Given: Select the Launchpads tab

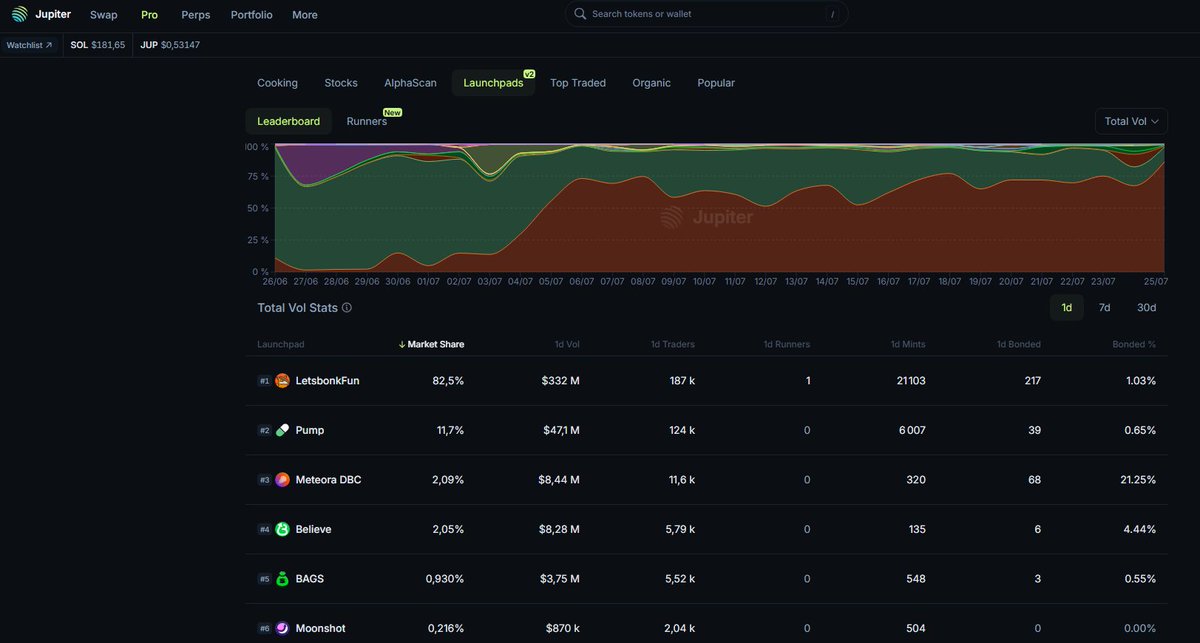Looking at the screenshot, I should click(493, 83).
